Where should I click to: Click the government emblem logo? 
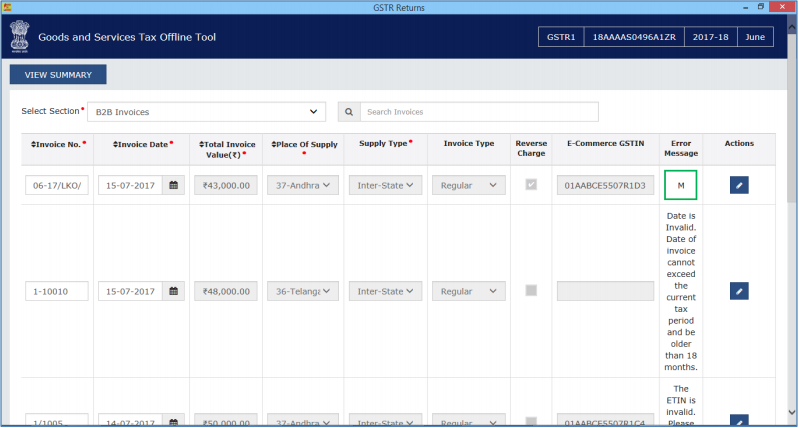(19, 37)
